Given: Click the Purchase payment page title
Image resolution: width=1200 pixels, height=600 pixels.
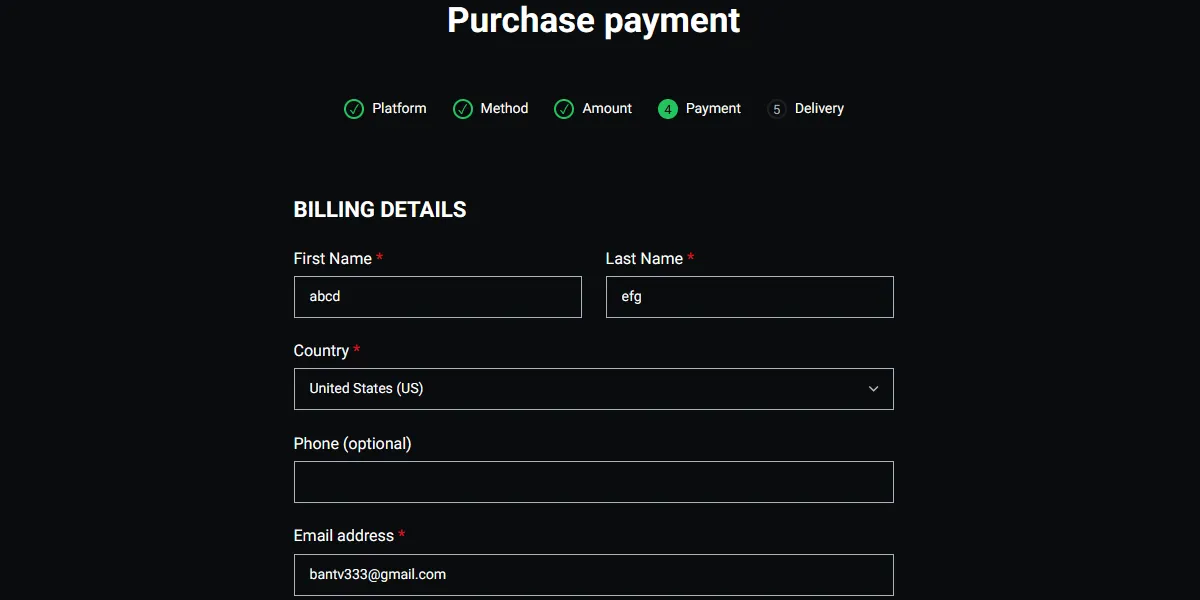Looking at the screenshot, I should pos(594,20).
